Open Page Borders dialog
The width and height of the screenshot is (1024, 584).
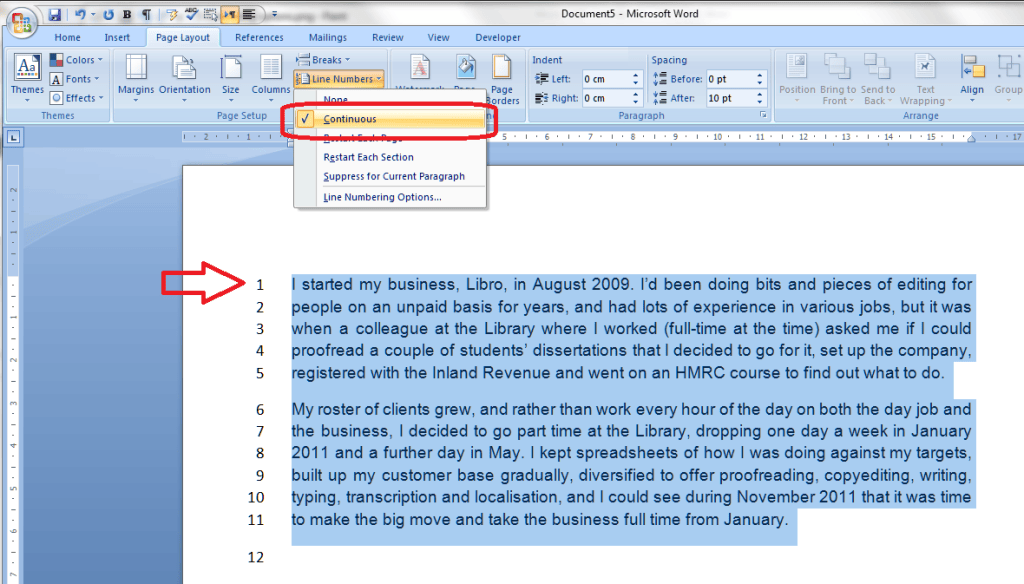502,78
